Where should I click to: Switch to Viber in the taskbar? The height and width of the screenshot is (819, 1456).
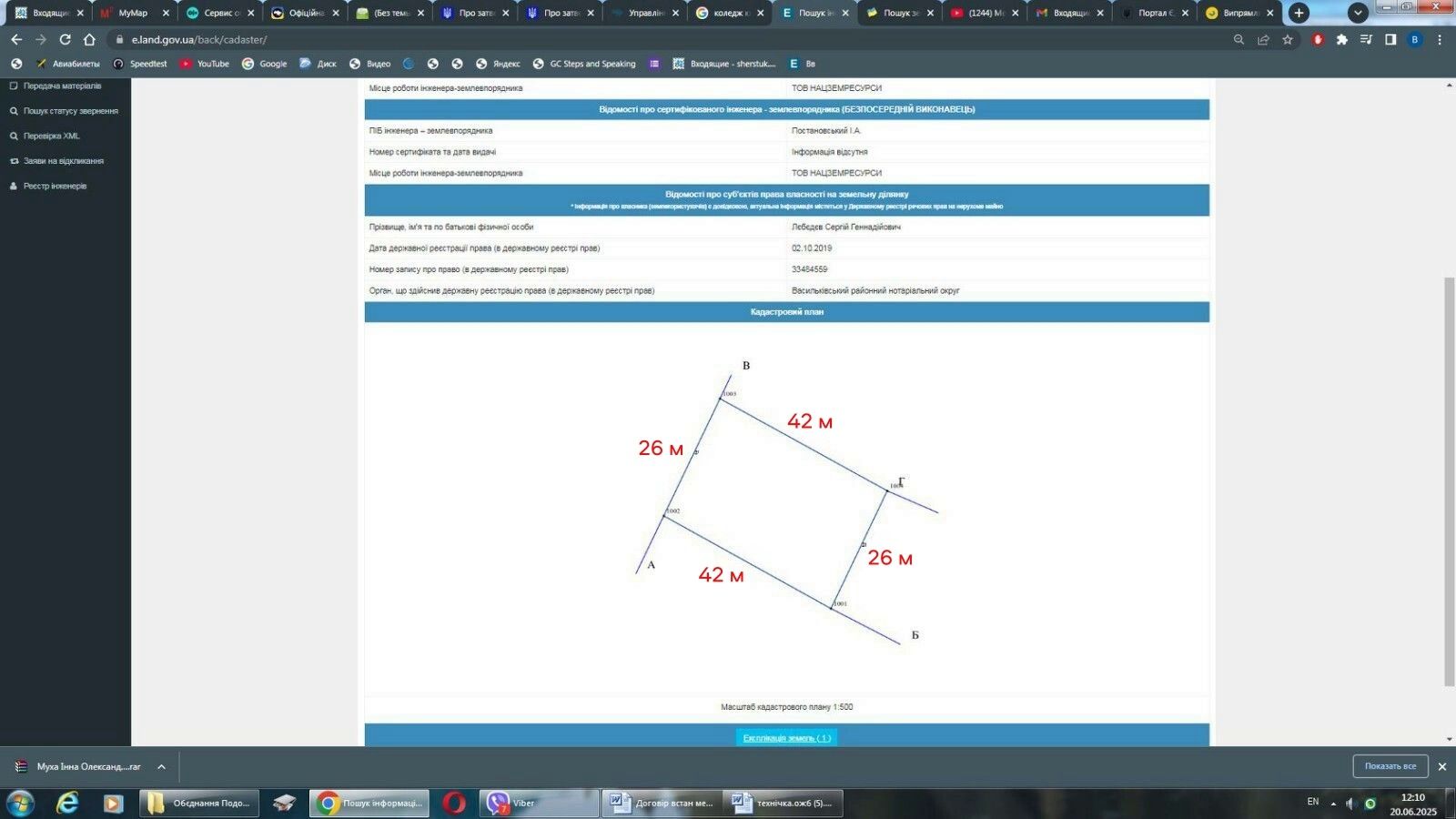pos(539,803)
